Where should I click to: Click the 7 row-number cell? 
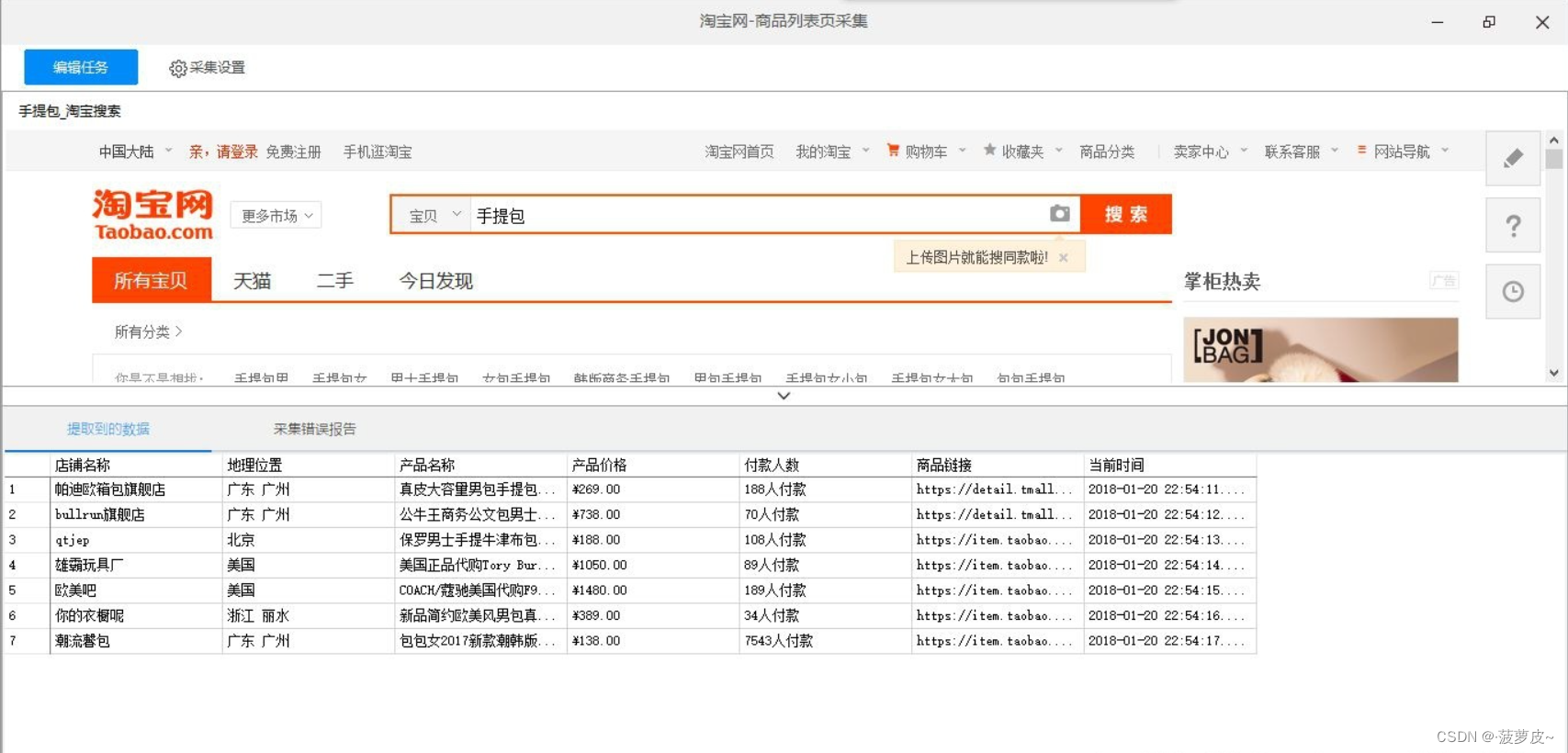point(27,641)
